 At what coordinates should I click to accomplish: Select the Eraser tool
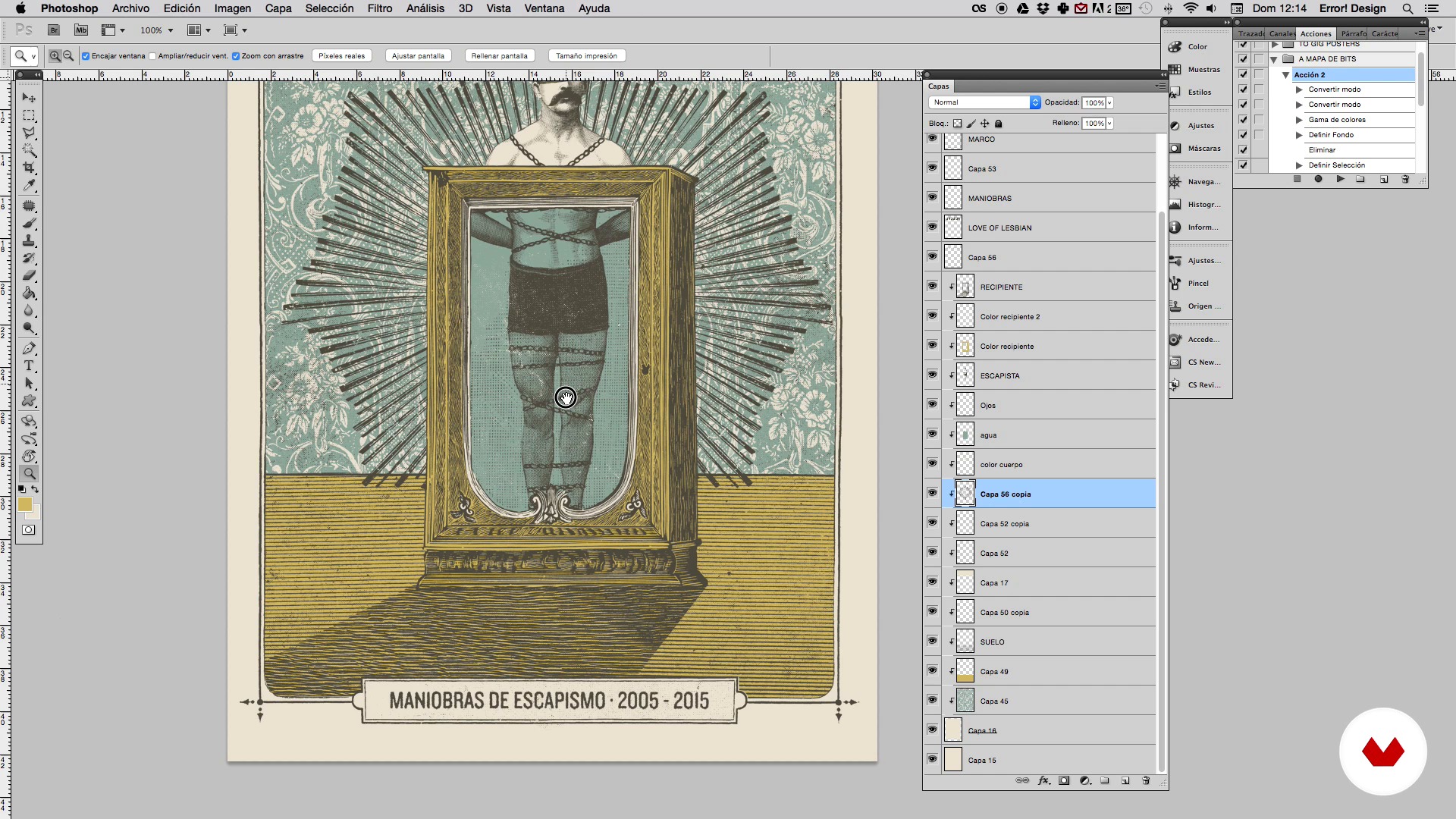pos(29,276)
